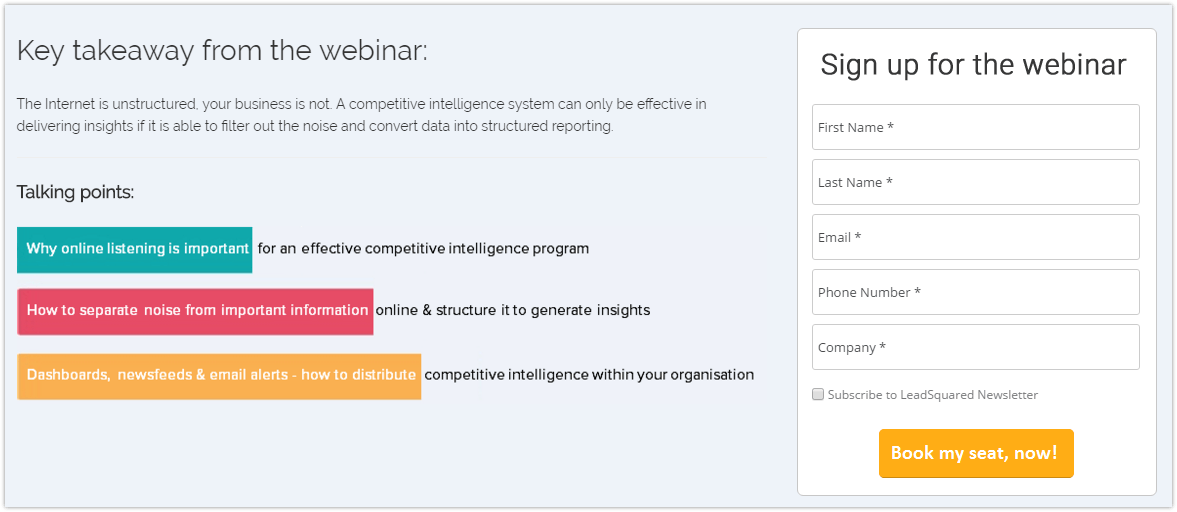Click the 'Subscribe to LeadSquared Newsletter' label text
Image resolution: width=1177 pixels, height=512 pixels.
coord(932,395)
